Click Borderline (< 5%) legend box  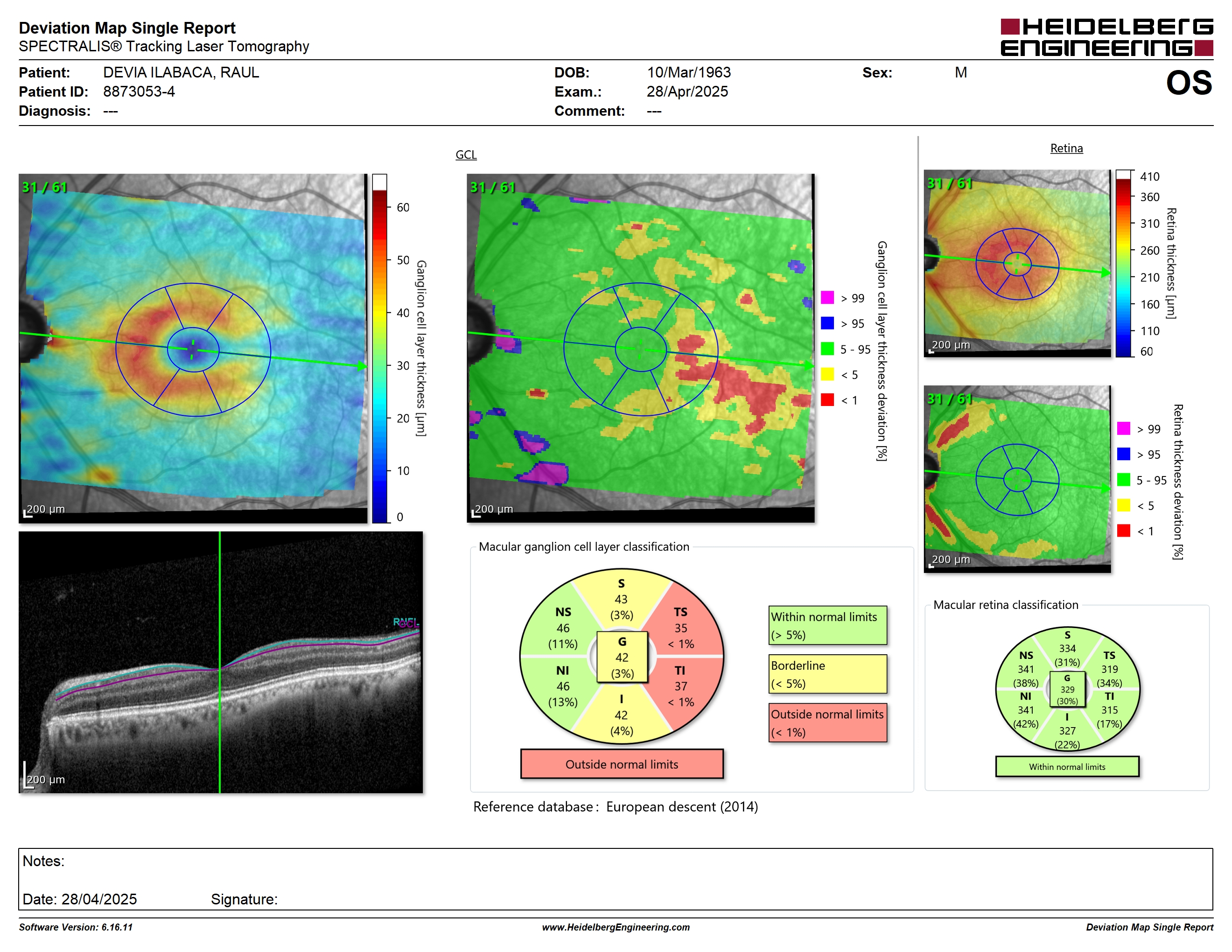pyautogui.click(x=827, y=674)
